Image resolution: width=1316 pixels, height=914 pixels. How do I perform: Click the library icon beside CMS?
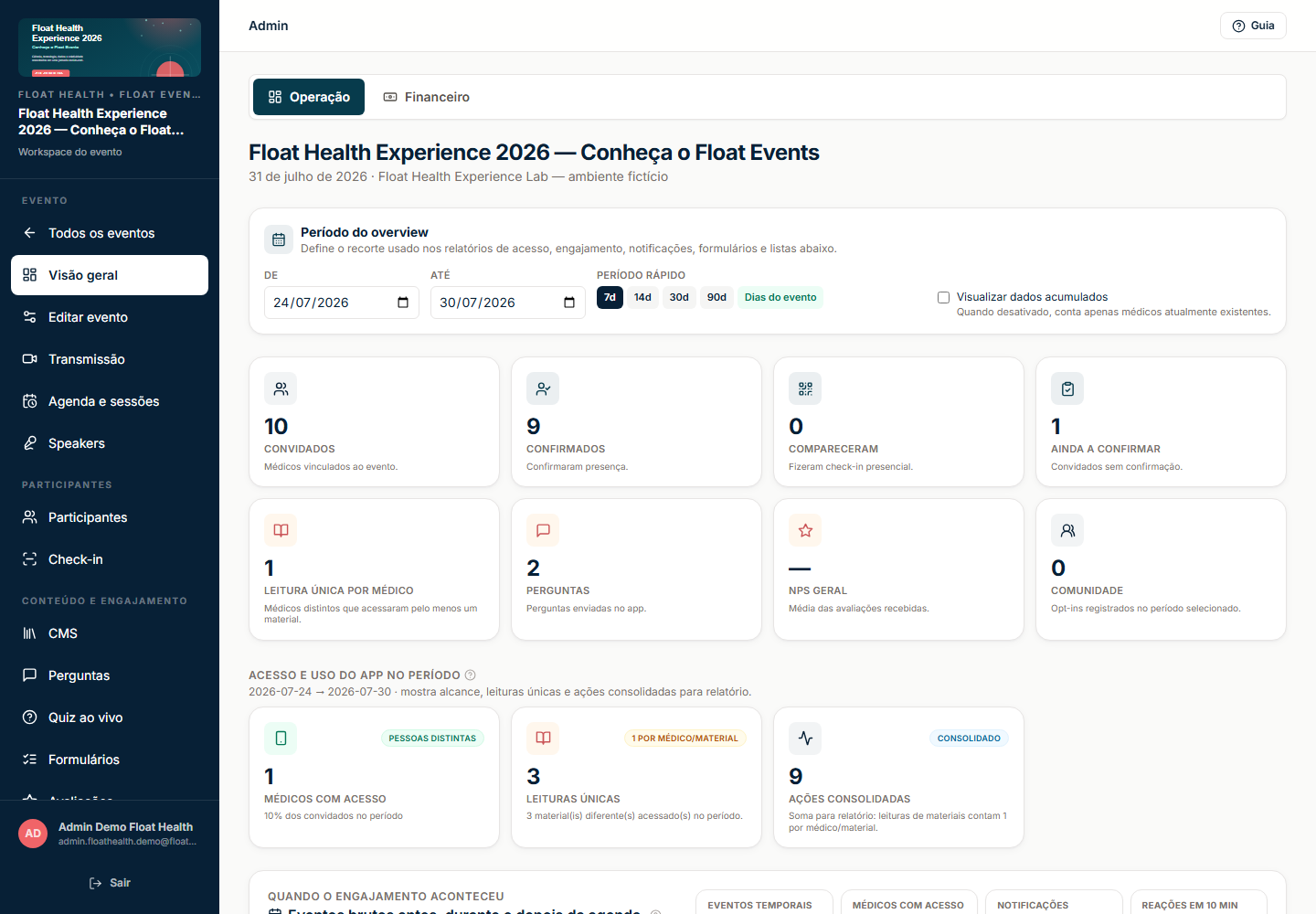tap(30, 633)
